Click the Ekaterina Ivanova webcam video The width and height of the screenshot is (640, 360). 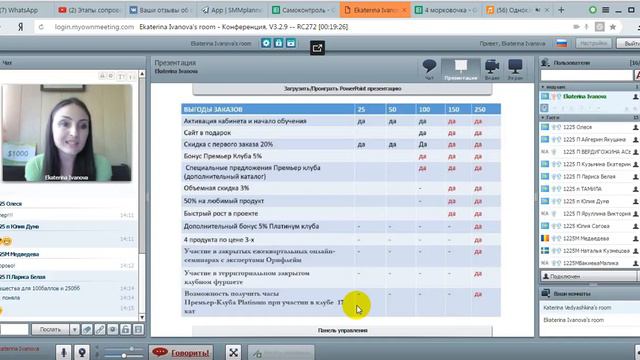tap(67, 133)
